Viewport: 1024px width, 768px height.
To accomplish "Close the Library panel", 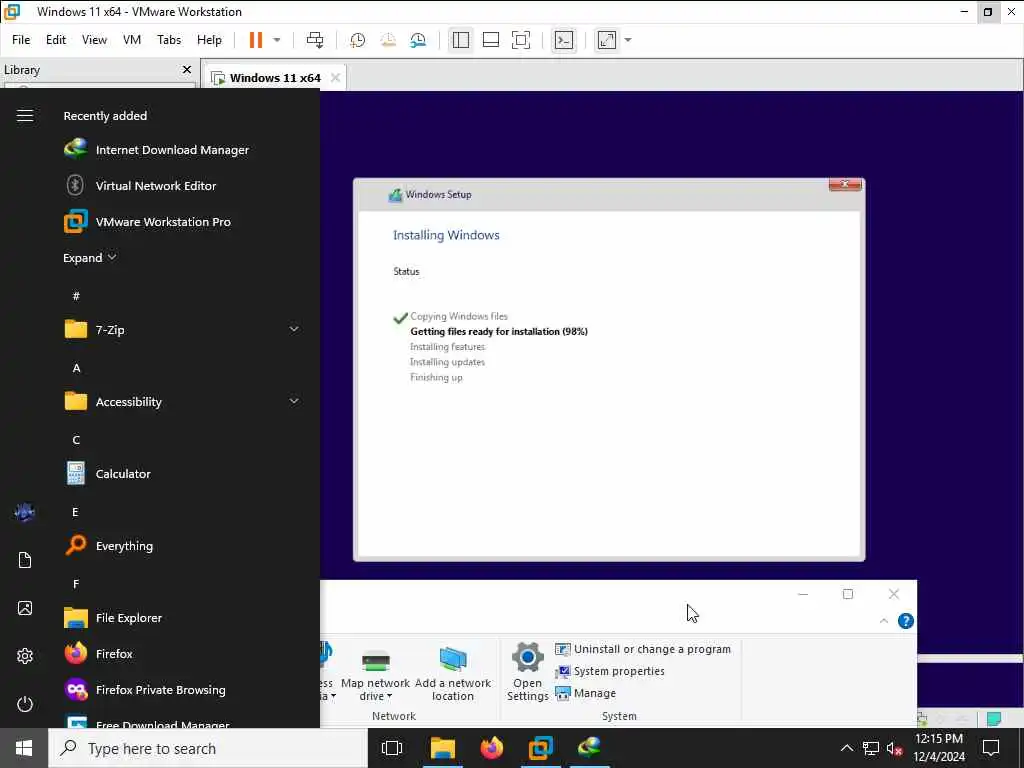I will (x=187, y=69).
